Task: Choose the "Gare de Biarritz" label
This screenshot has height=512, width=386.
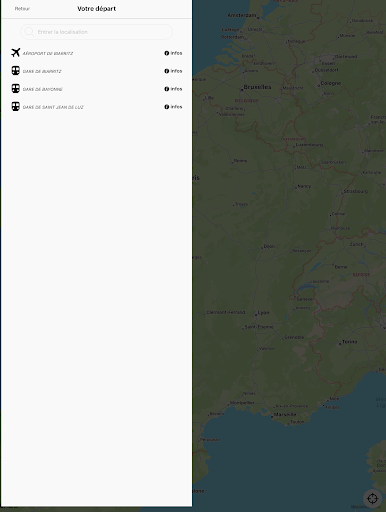Action: [42, 71]
